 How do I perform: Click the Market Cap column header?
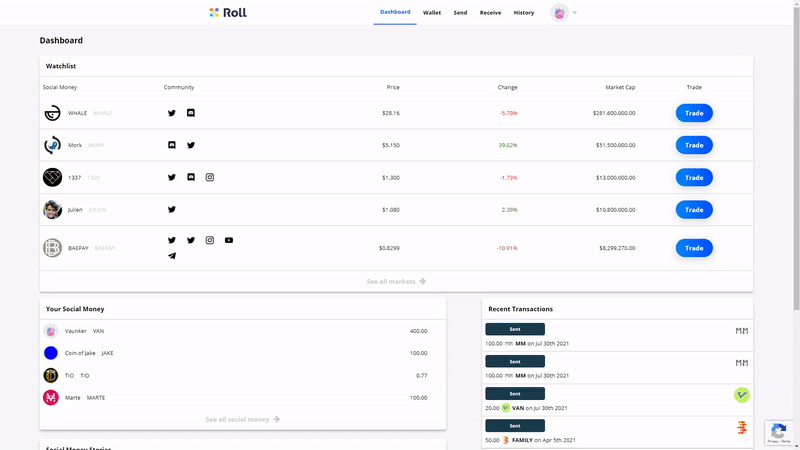pos(620,87)
